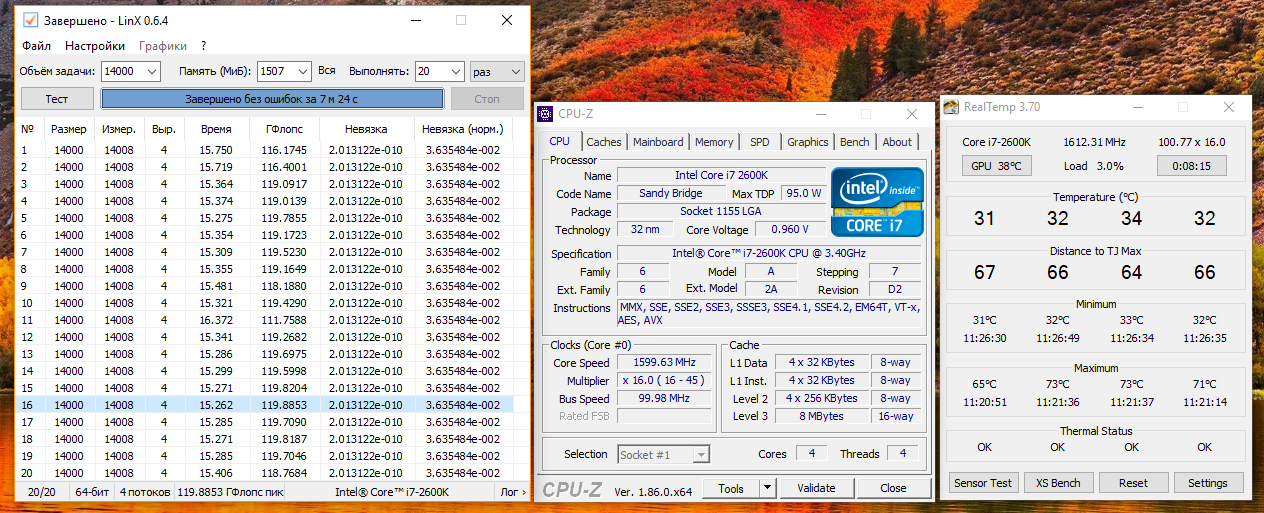Open the раз units dropdown in LinX
Image resolution: width=1264 pixels, height=513 pixels.
click(497, 71)
